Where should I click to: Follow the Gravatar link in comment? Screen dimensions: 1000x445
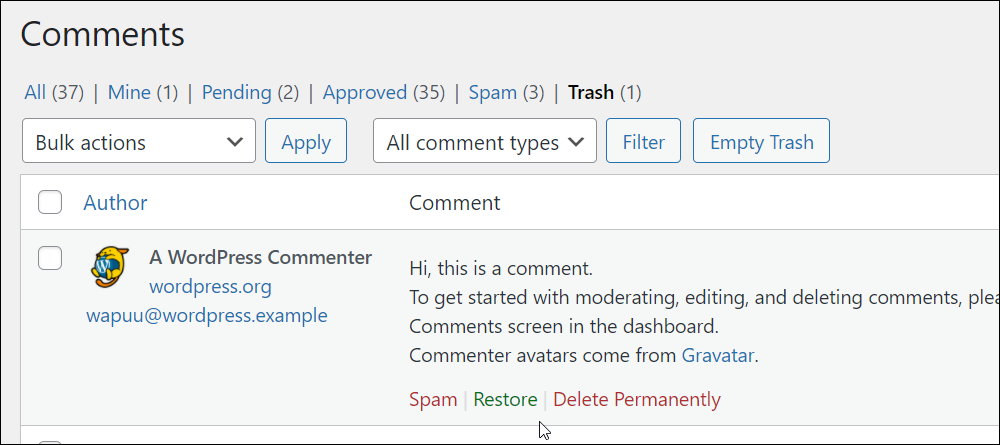[x=717, y=355]
